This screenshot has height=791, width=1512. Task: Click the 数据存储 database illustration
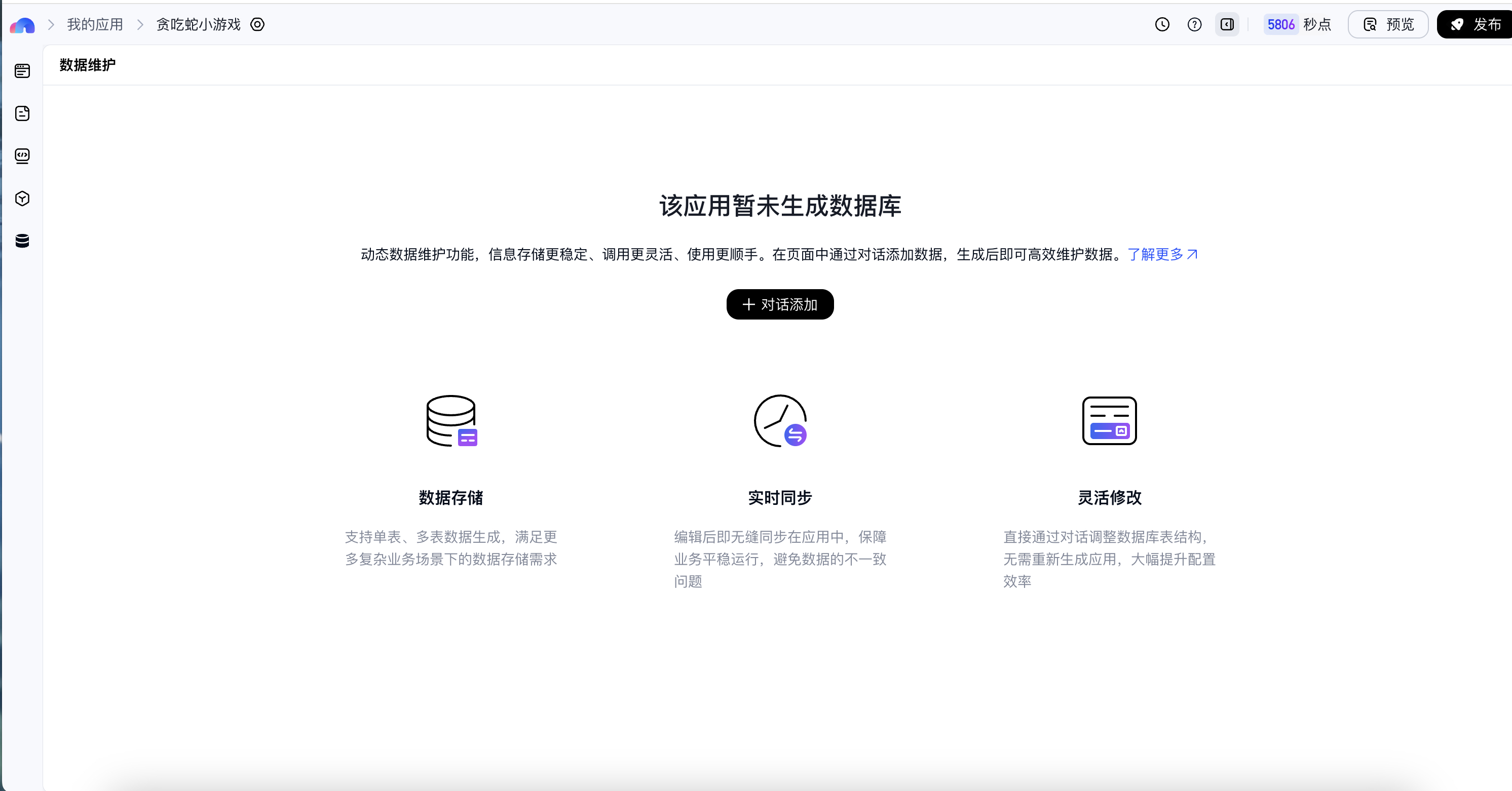pyautogui.click(x=451, y=421)
